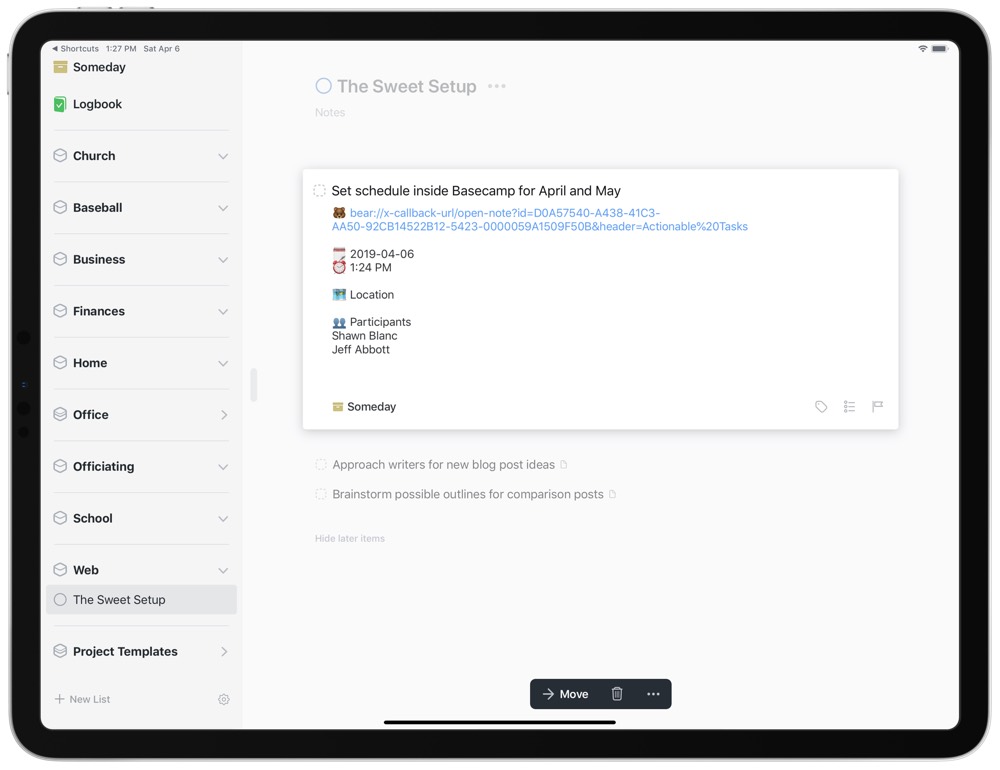Tap the Wi-Fi status icon
The image size is (1000, 770).
(x=922, y=48)
